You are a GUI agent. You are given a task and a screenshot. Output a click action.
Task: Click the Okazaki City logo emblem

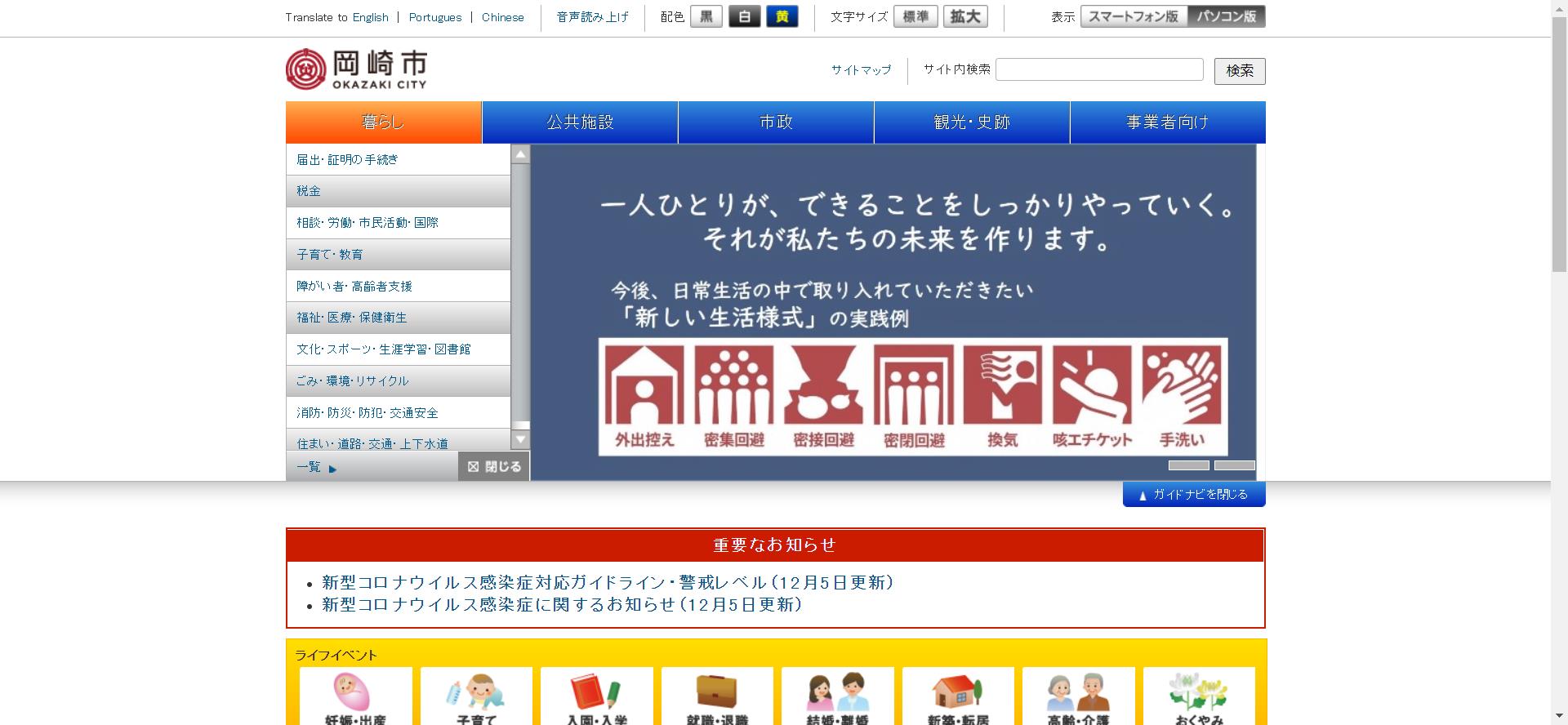[x=306, y=69]
